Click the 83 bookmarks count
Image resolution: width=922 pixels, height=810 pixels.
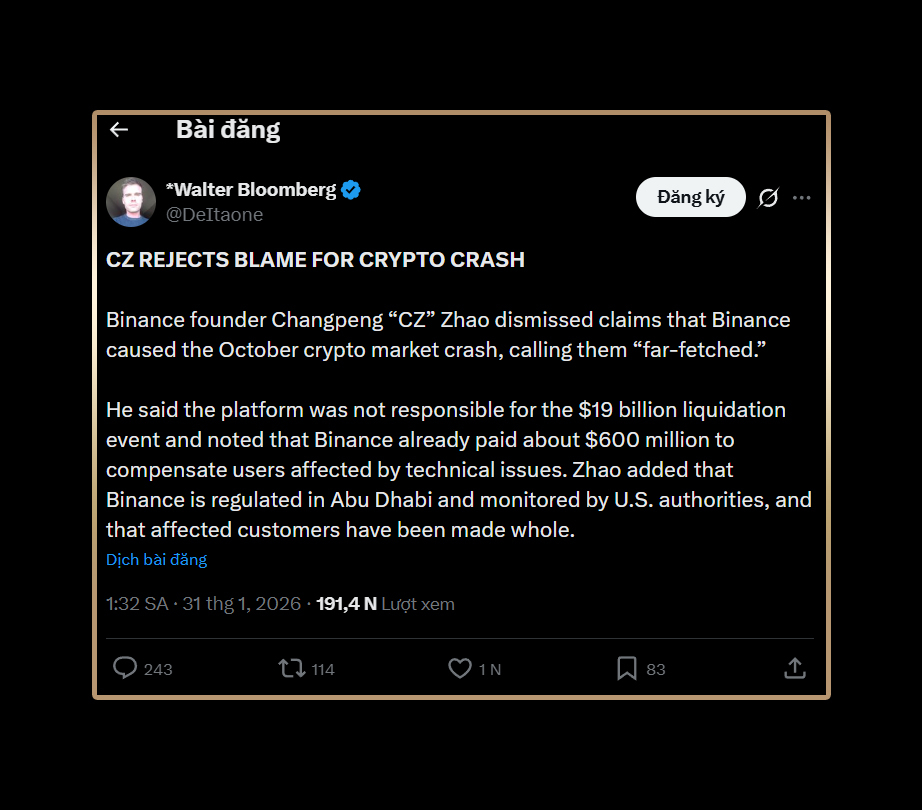pos(656,669)
